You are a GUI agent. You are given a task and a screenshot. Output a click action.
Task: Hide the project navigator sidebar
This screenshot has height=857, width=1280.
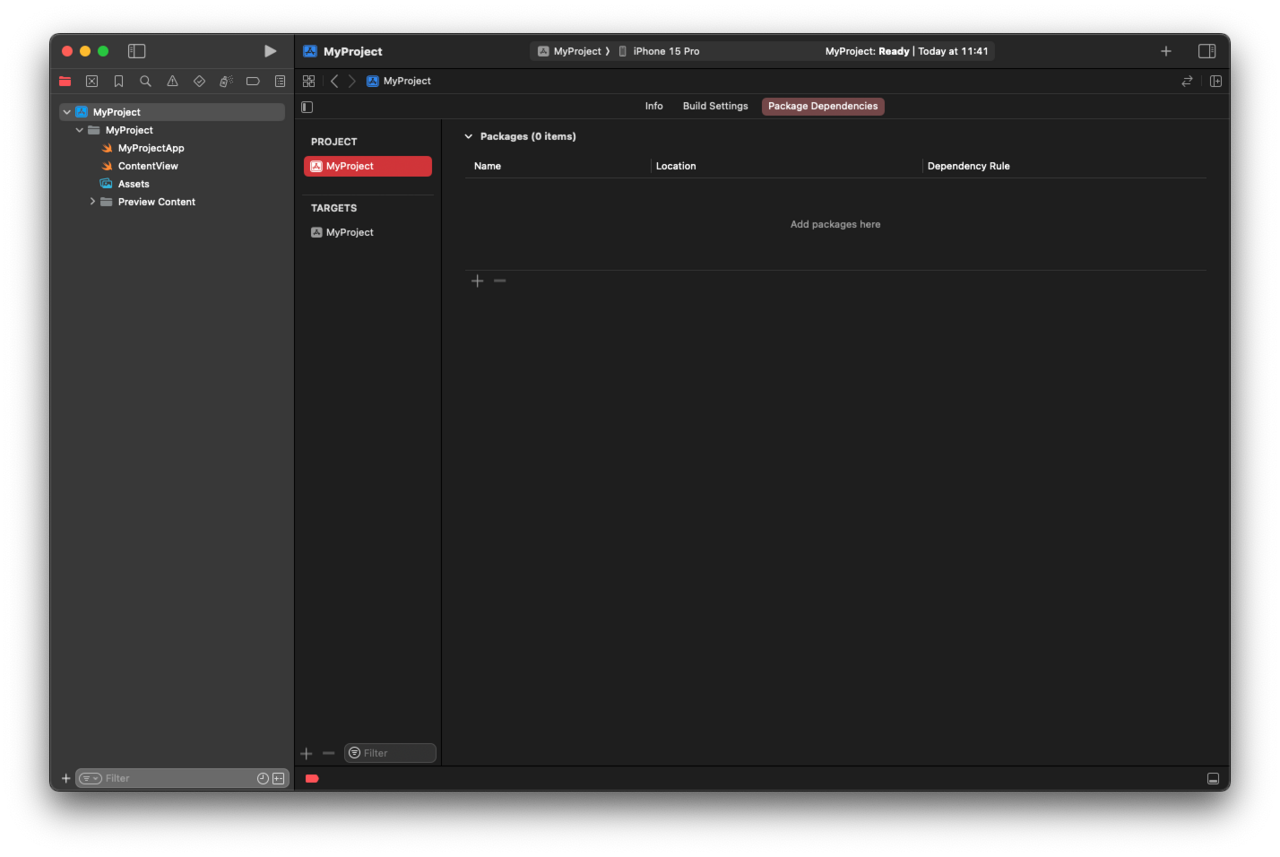click(x=136, y=50)
